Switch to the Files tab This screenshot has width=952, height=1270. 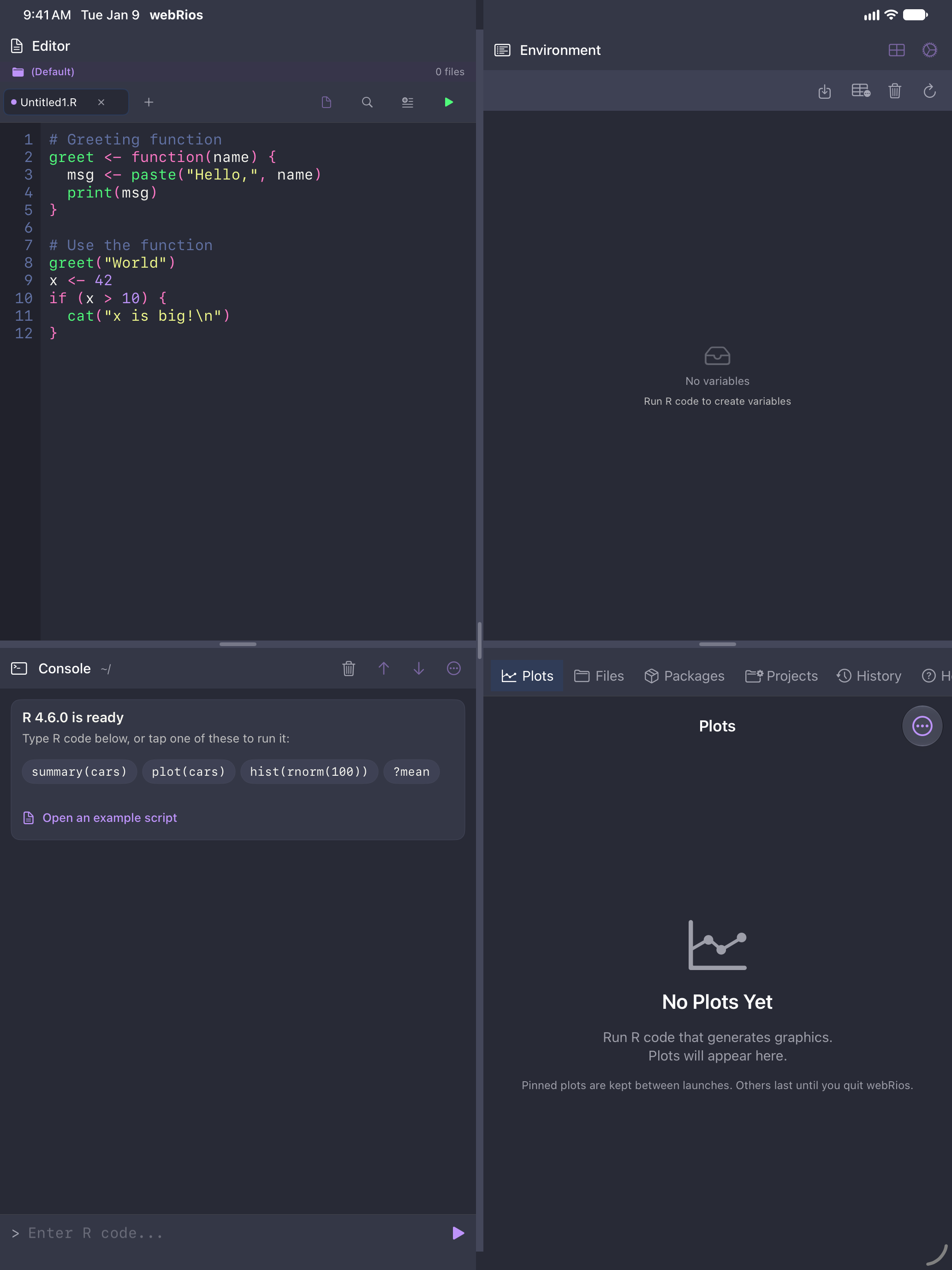(x=599, y=676)
